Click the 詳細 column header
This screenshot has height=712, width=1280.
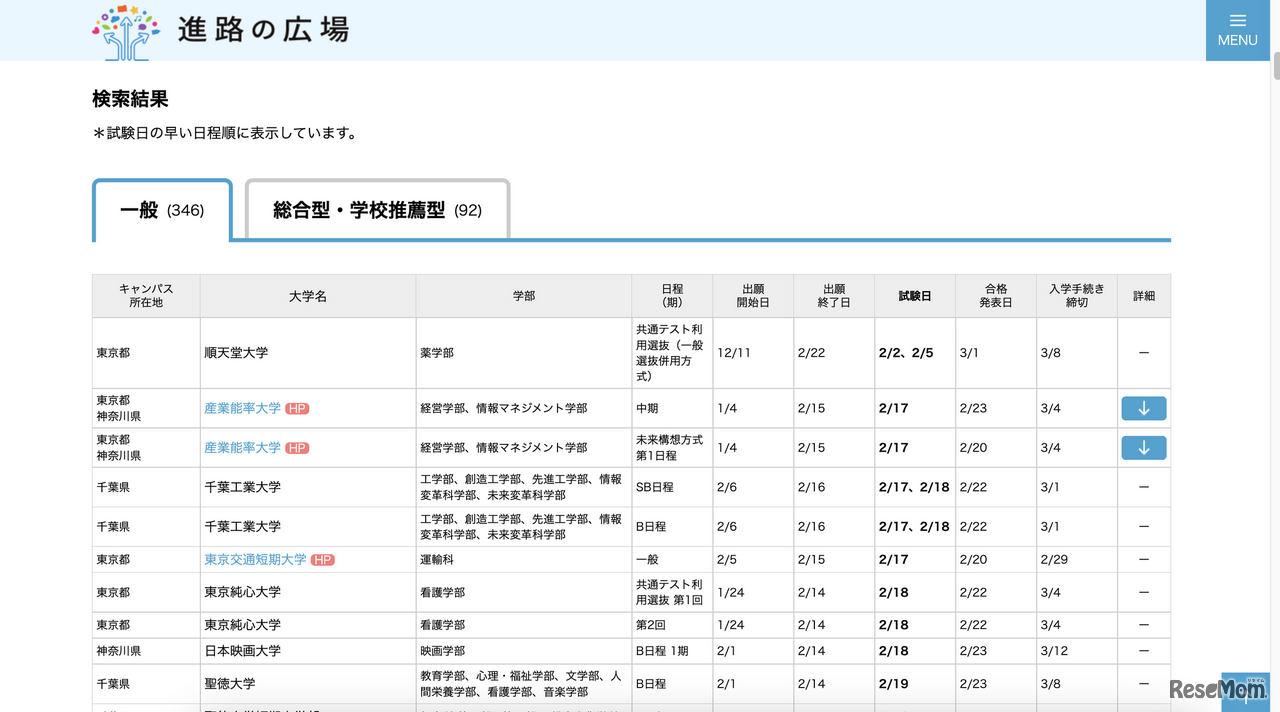coord(1143,295)
